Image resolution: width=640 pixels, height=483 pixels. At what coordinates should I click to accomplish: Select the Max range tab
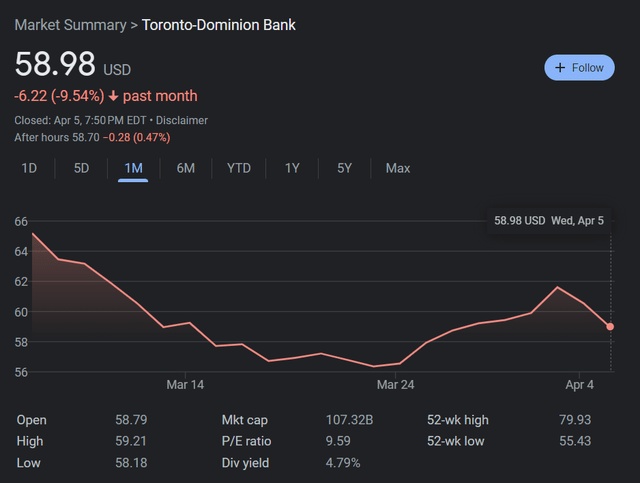(398, 168)
